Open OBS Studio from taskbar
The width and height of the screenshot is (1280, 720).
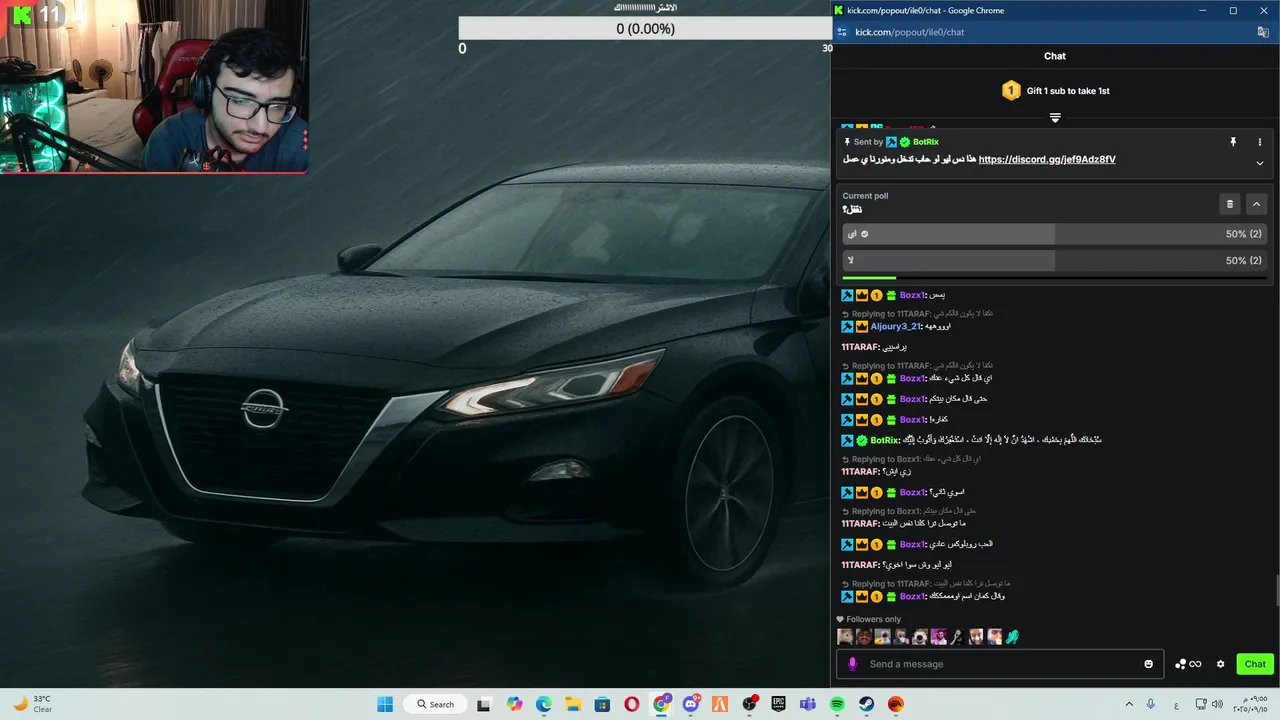tap(749, 704)
